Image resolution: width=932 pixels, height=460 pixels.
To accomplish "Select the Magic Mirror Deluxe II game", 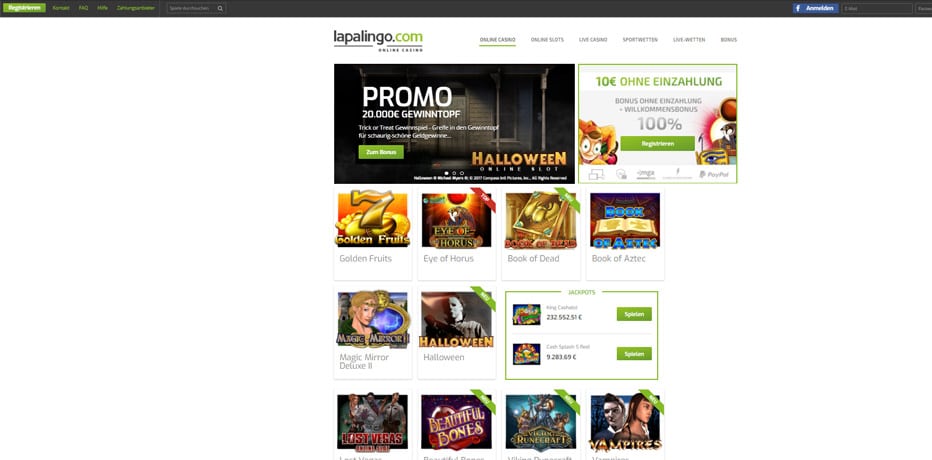I will (373, 319).
